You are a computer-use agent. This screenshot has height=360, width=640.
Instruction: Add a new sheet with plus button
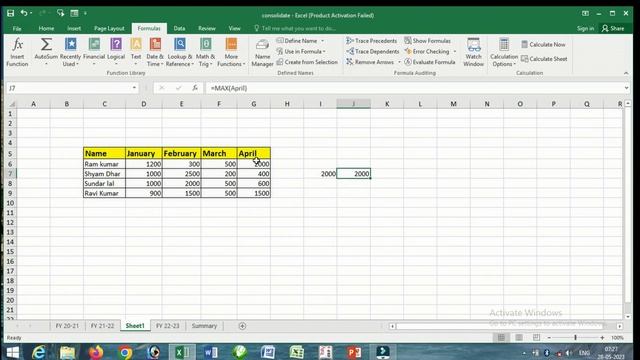point(242,326)
